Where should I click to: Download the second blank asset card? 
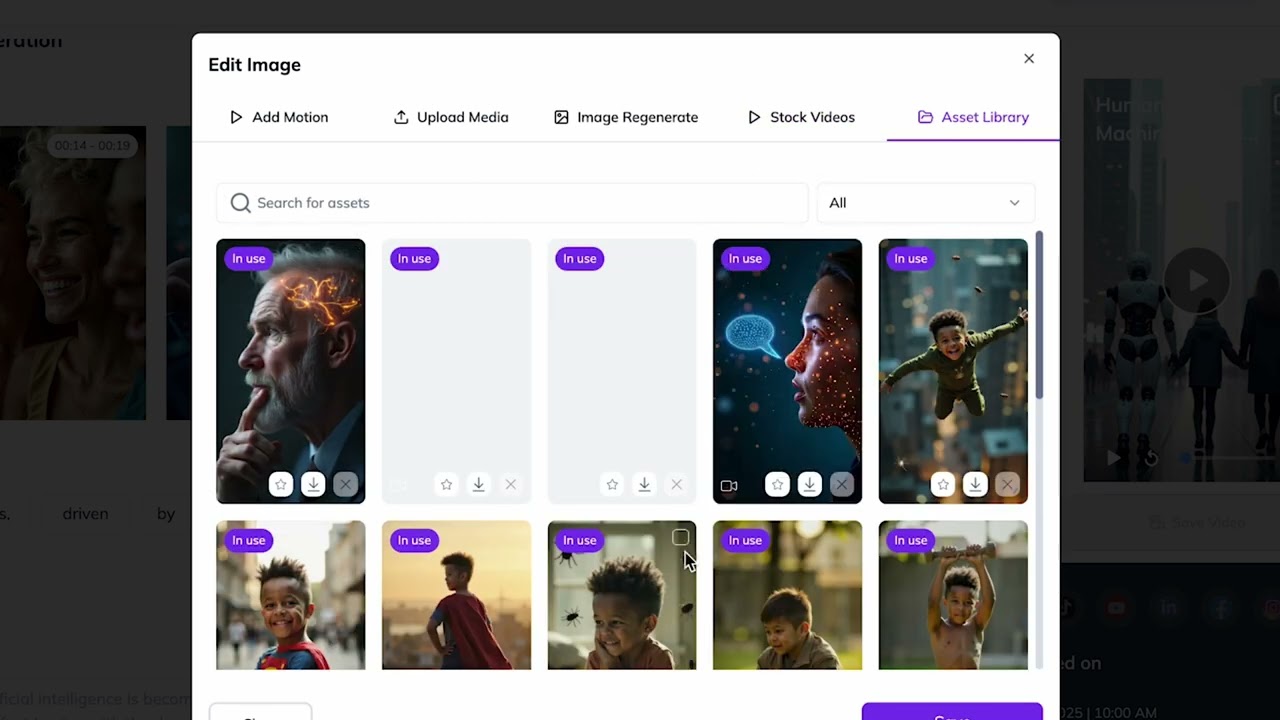644,485
